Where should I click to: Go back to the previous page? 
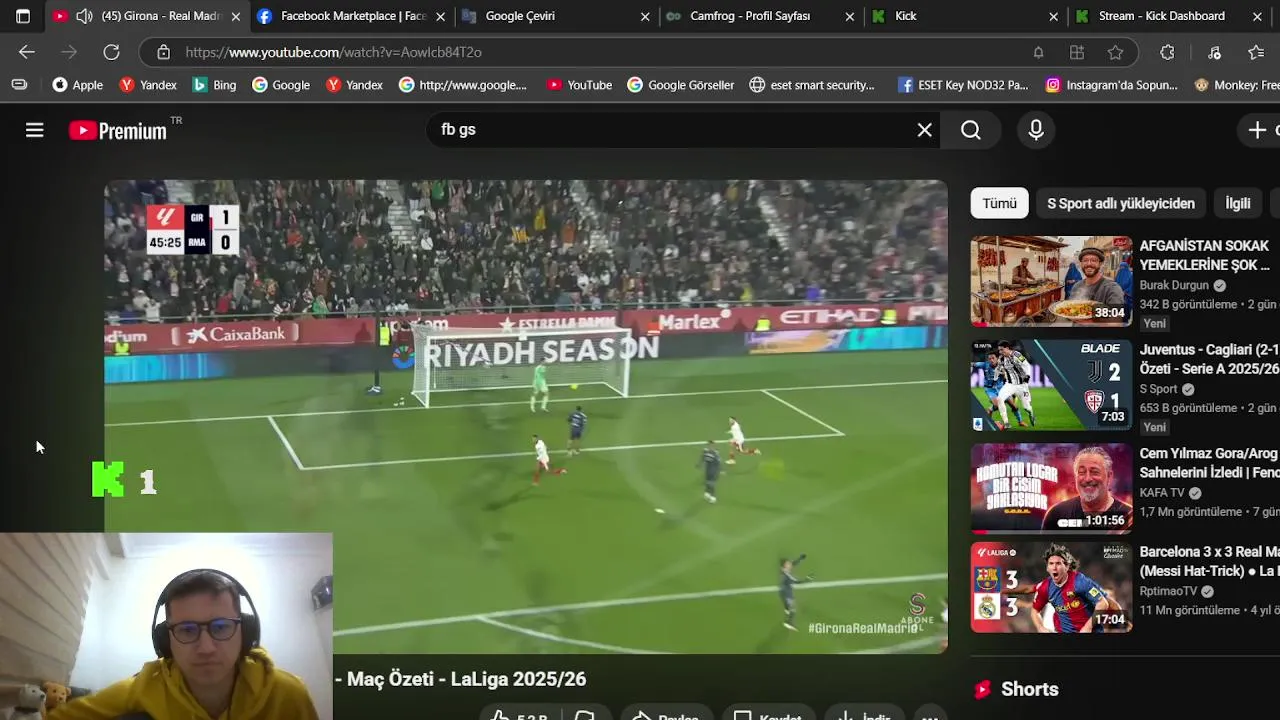[x=27, y=52]
